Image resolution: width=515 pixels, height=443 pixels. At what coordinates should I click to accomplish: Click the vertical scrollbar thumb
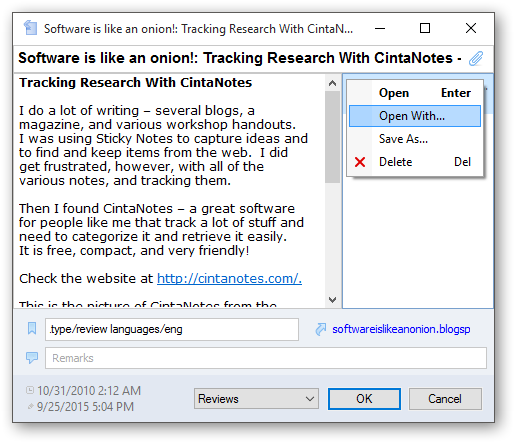[332, 137]
